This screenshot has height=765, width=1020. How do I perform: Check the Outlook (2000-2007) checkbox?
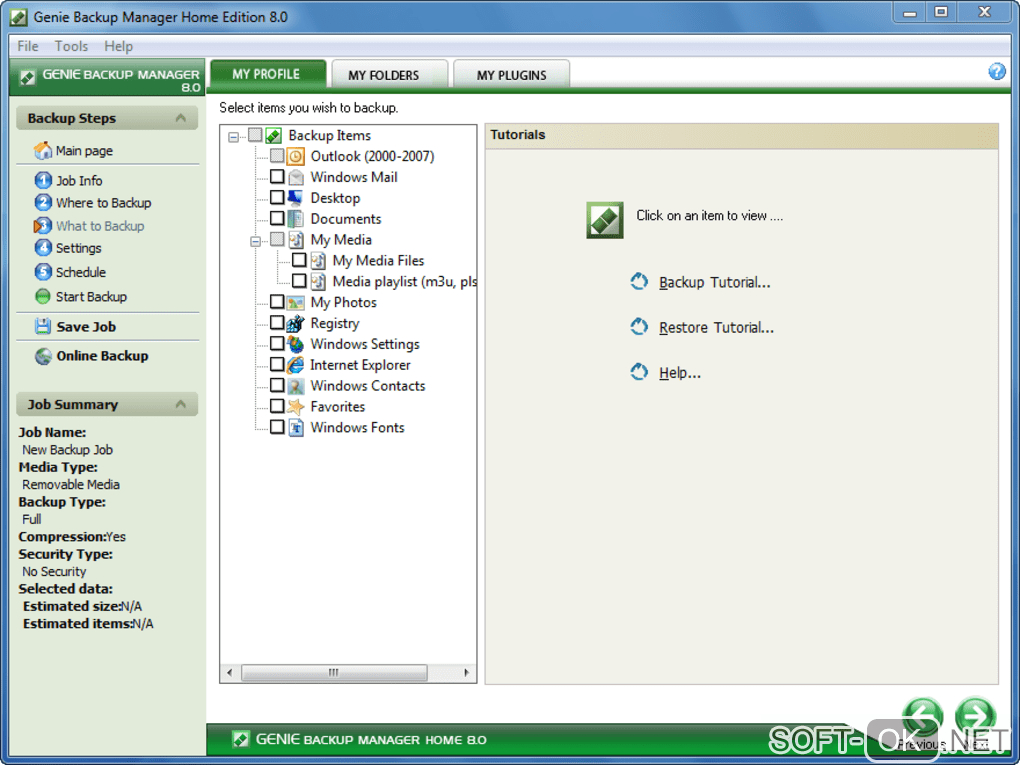click(277, 155)
